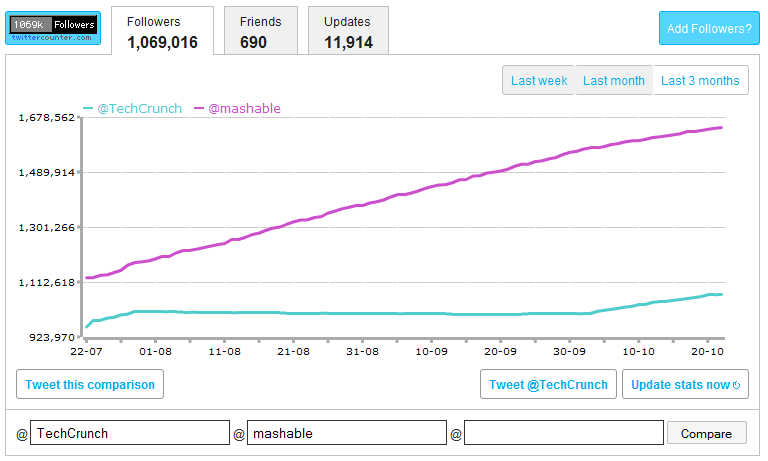The height and width of the screenshot is (461, 768).
Task: Focus the TechCrunch username input field
Action: pyautogui.click(x=130, y=433)
